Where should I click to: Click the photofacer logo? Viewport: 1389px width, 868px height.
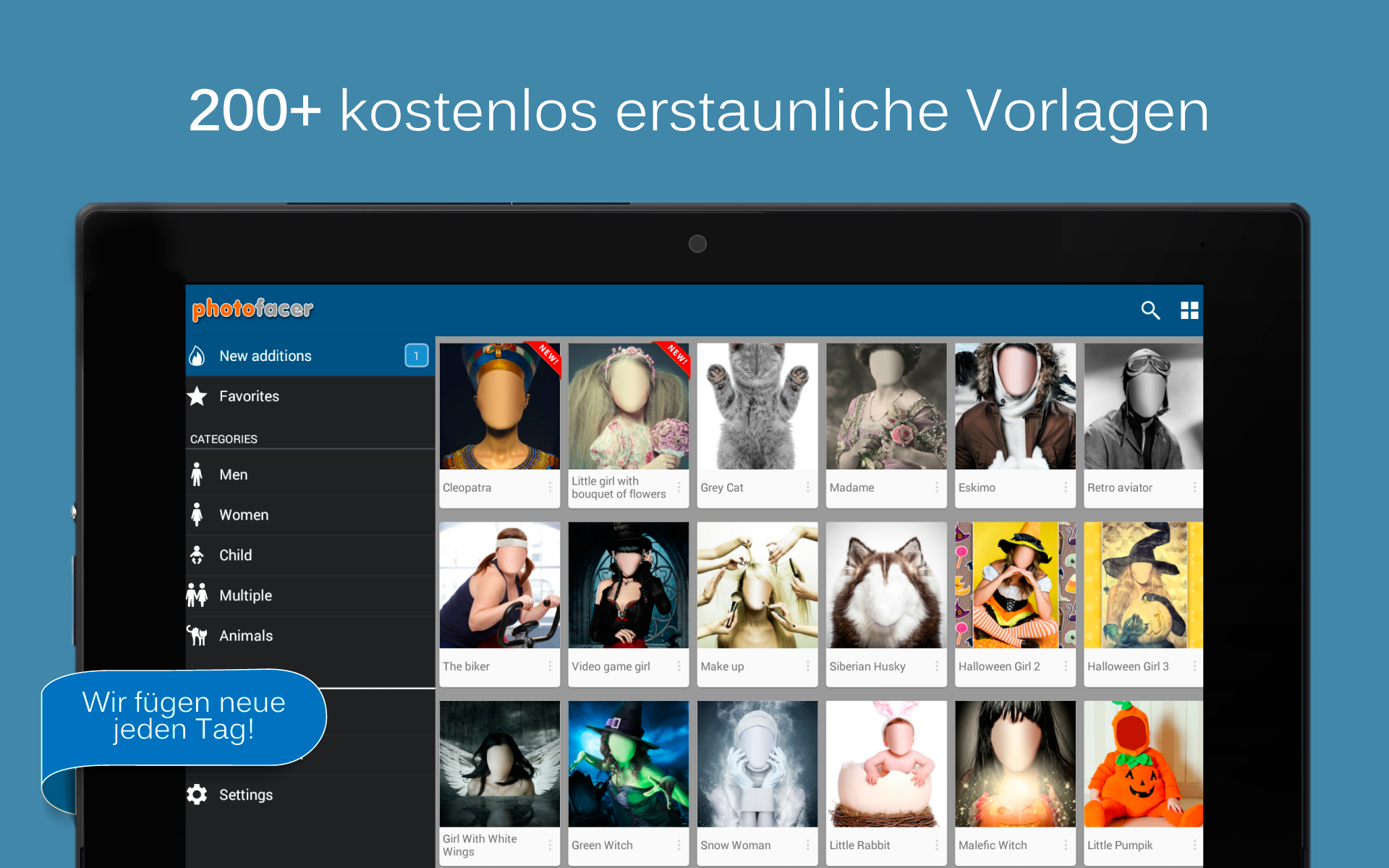(x=252, y=309)
